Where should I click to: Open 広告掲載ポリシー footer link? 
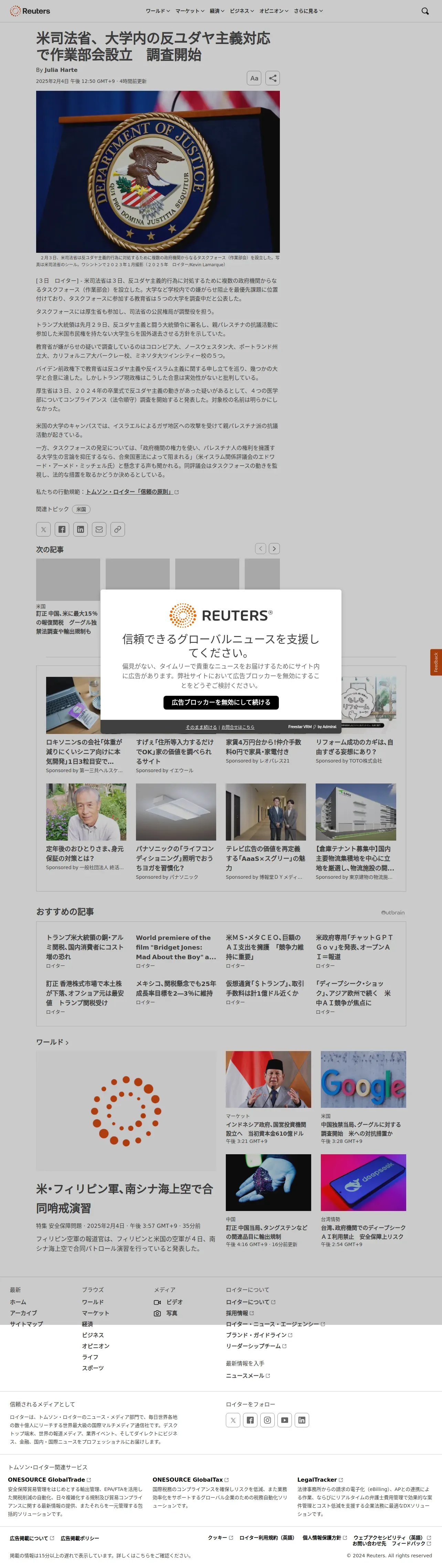[80, 1538]
